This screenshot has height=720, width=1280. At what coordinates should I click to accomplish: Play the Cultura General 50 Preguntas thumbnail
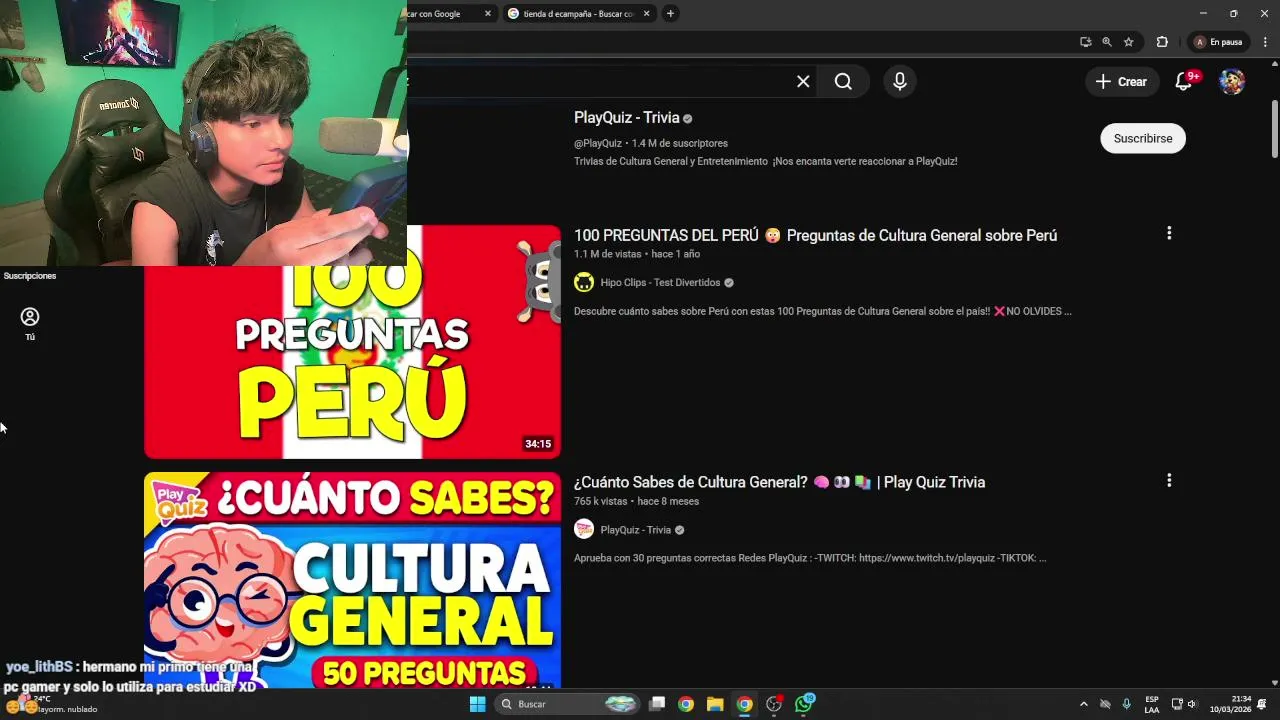pyautogui.click(x=352, y=580)
